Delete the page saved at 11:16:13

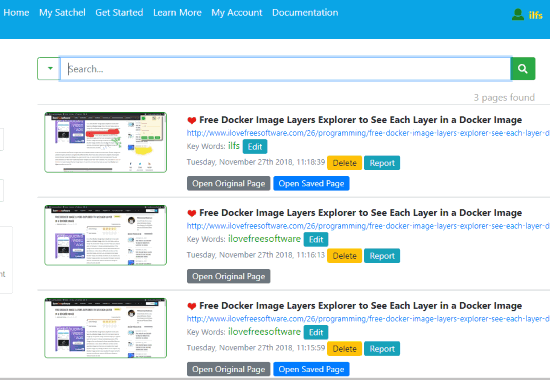[344, 256]
